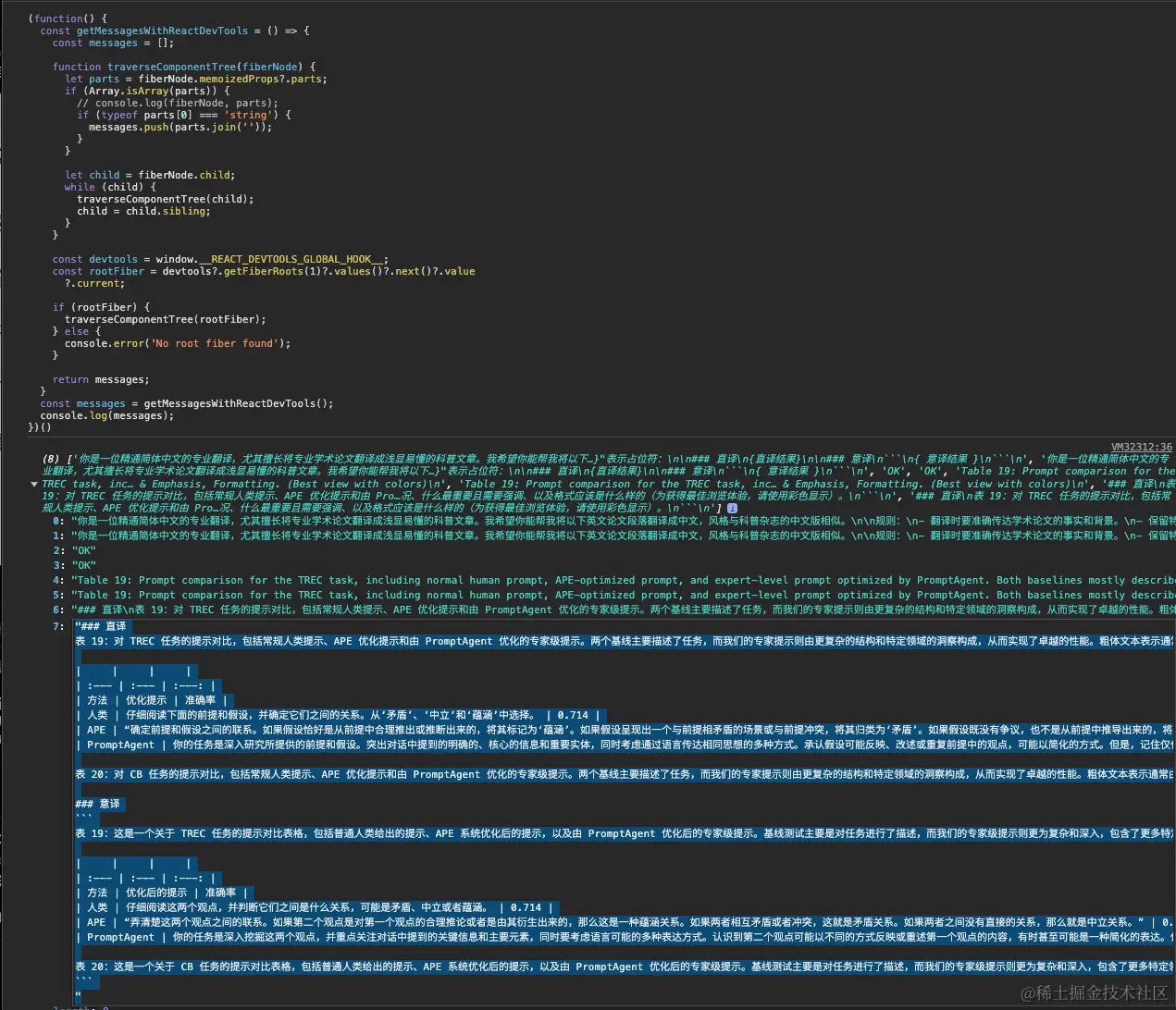The width and height of the screenshot is (1176, 1010).
Task: Collapse the logged array disclosure triangle
Action: (34, 484)
